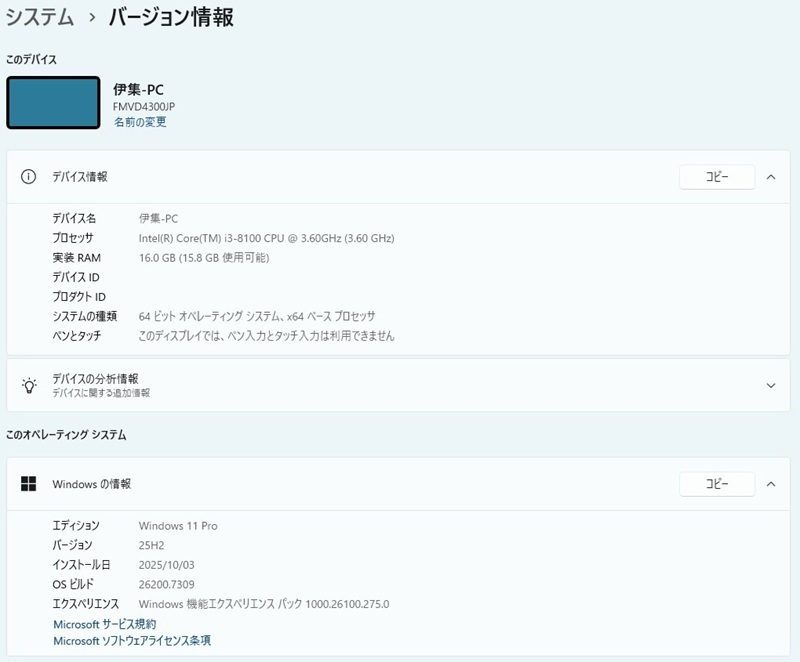Expand the デバイスの分析情報 section chevron

pyautogui.click(x=771, y=385)
